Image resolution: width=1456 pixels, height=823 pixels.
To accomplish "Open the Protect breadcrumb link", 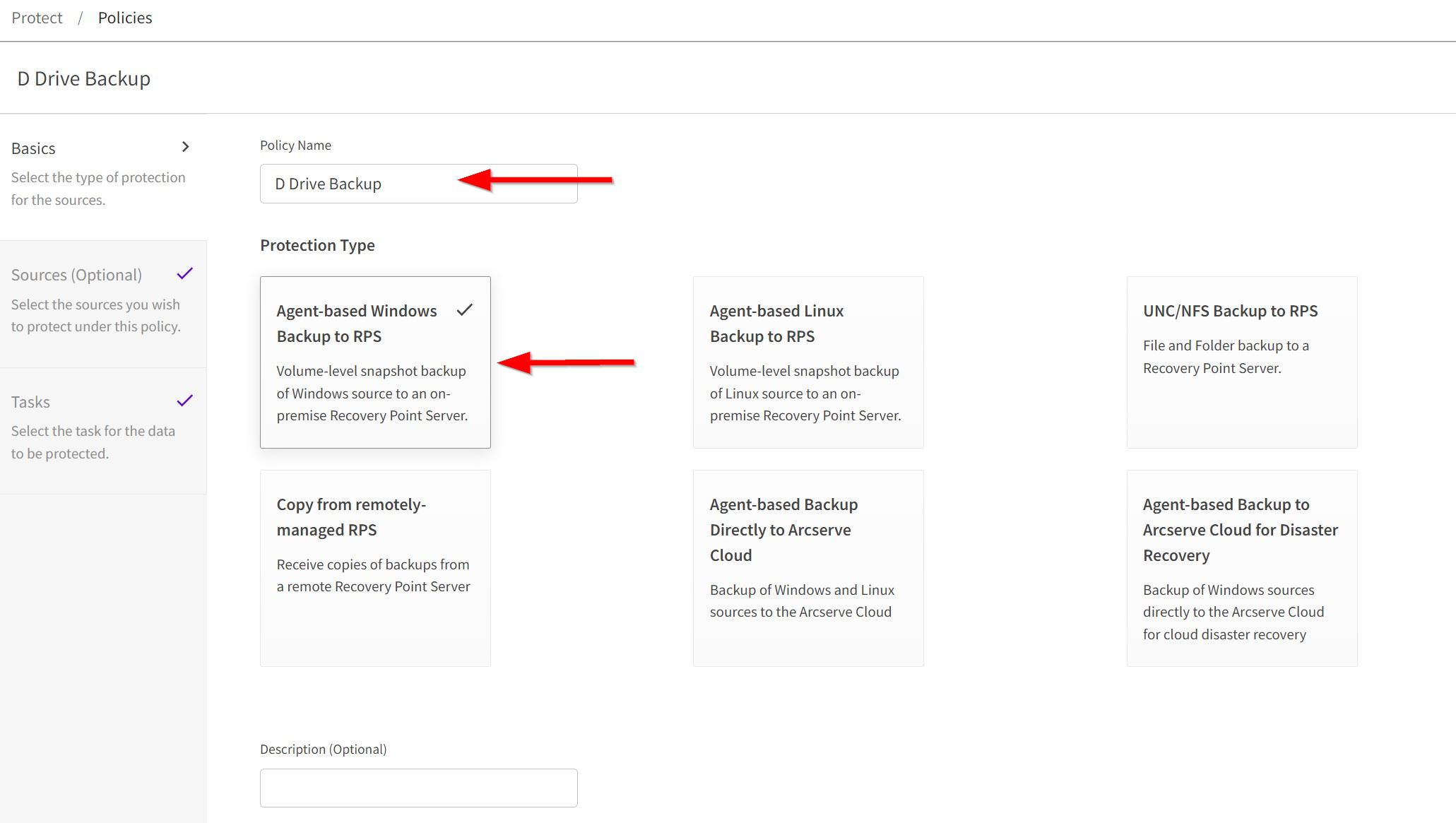I will coord(37,18).
